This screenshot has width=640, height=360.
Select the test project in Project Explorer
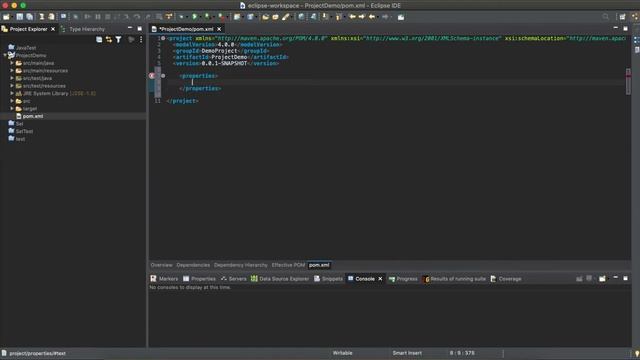coord(20,139)
